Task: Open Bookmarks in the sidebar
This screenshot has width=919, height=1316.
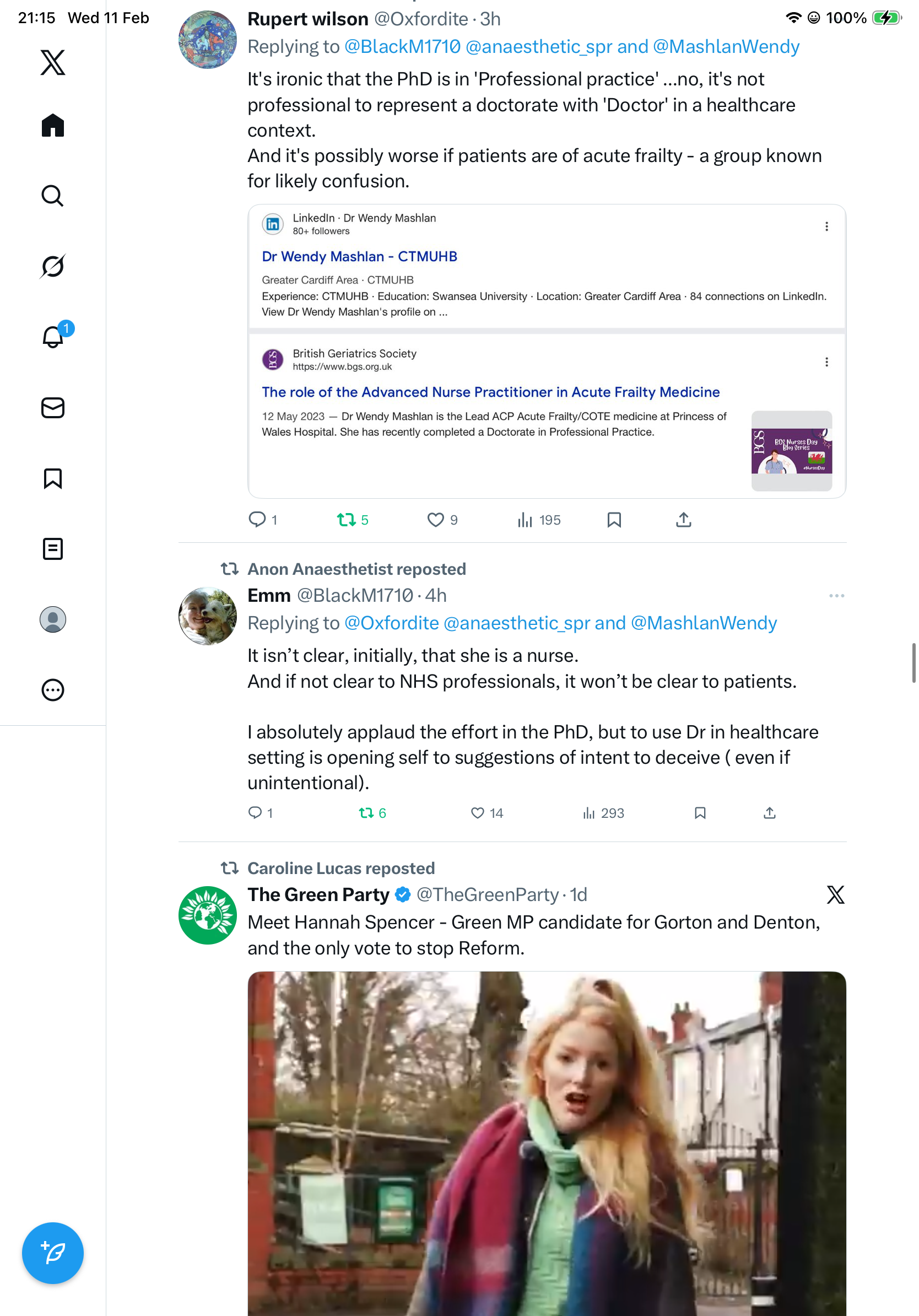Action: [x=53, y=478]
